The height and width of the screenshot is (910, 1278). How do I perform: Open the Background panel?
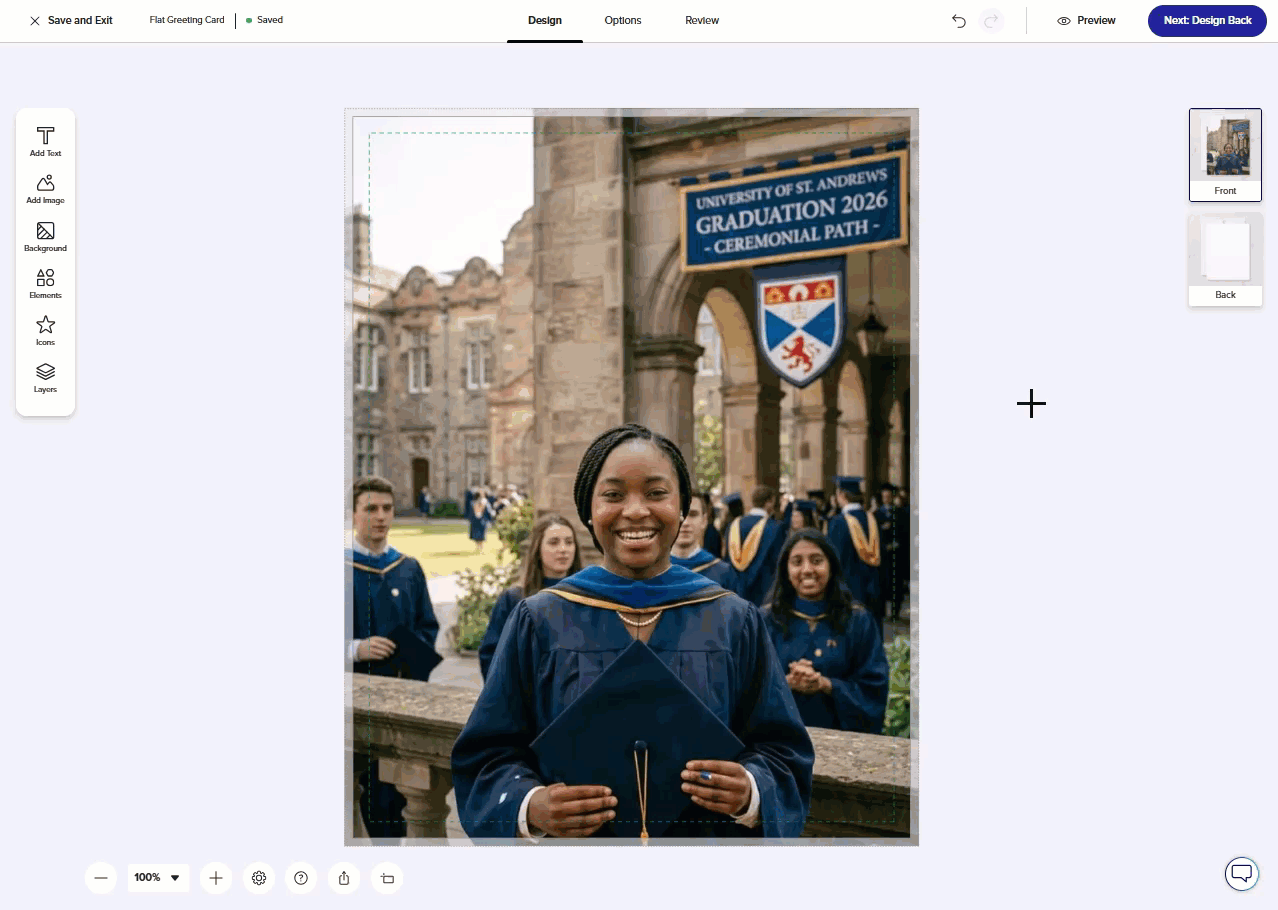click(x=45, y=236)
